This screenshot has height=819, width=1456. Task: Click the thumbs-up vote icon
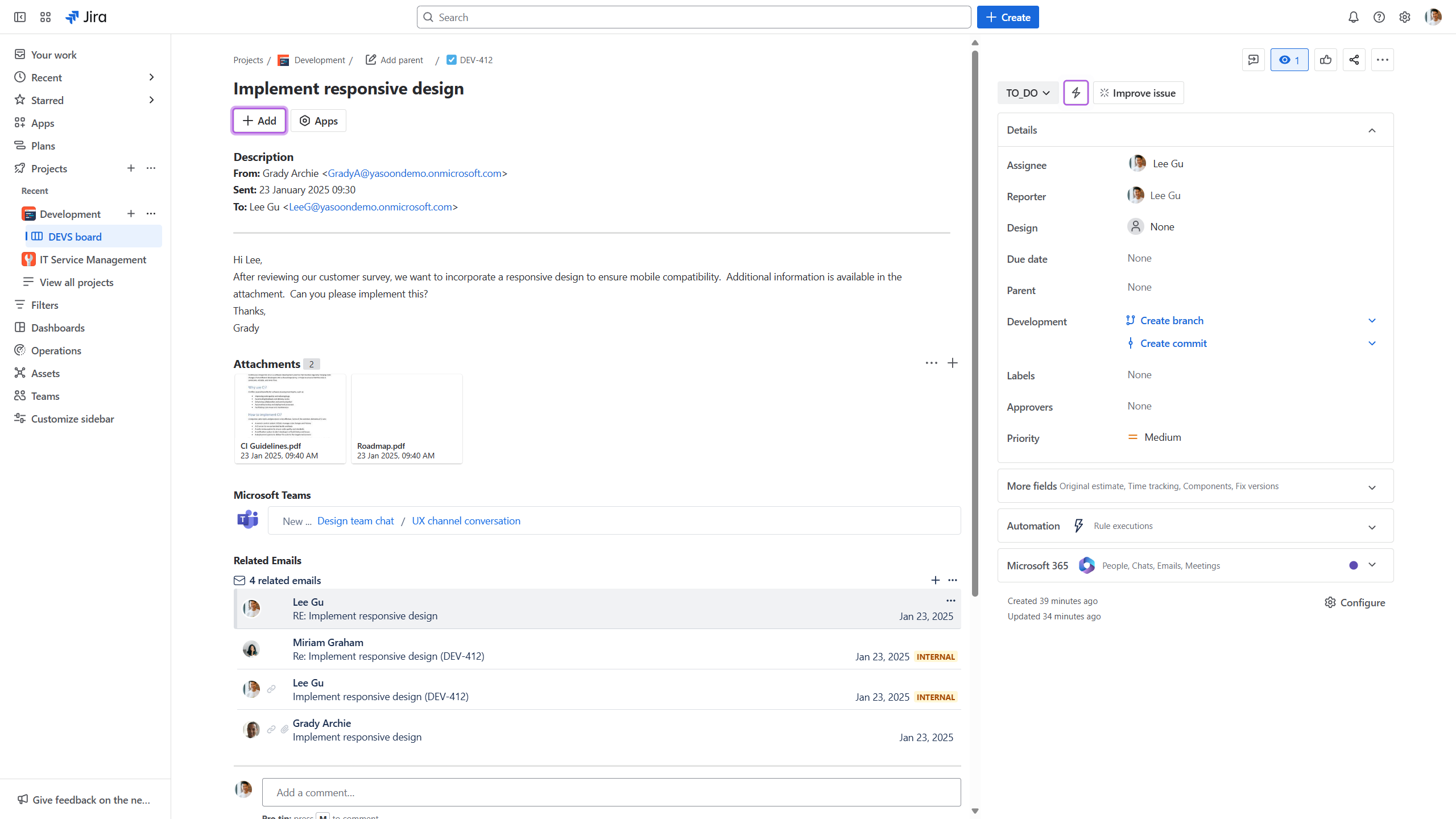coord(1325,60)
